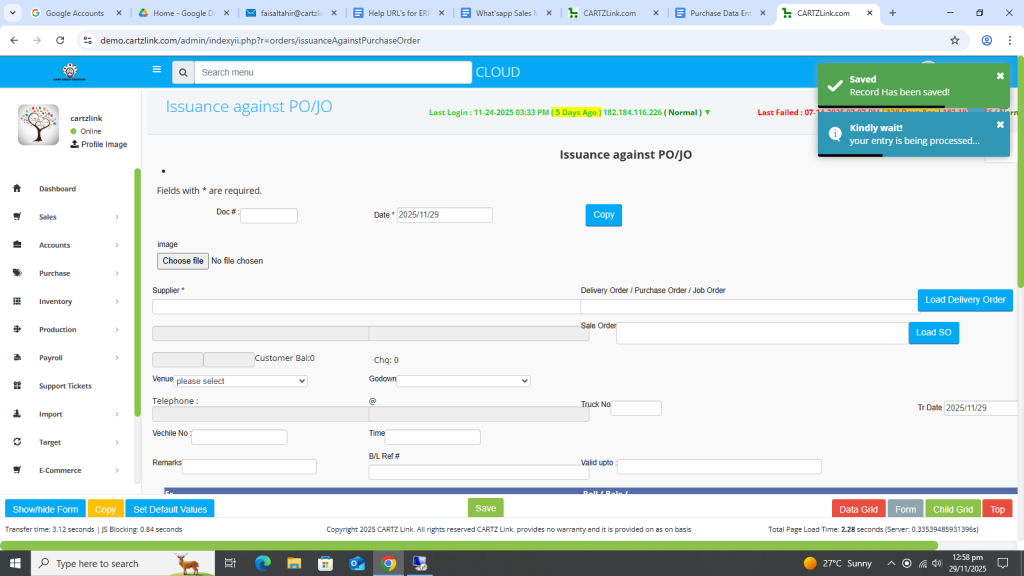The width and height of the screenshot is (1024, 576).
Task: Click the Payroll icon in sidebar
Action: tap(17, 357)
